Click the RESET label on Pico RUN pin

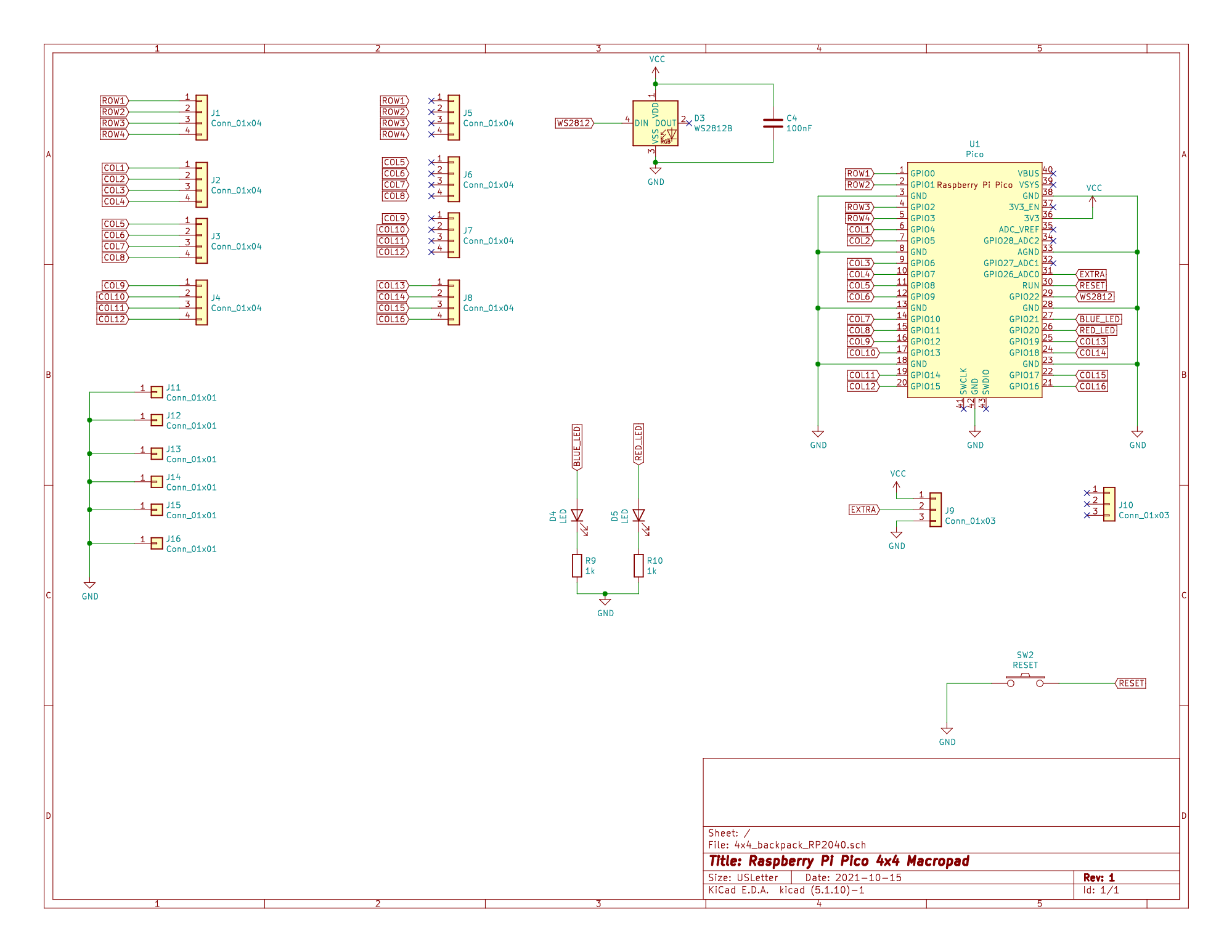1091,285
